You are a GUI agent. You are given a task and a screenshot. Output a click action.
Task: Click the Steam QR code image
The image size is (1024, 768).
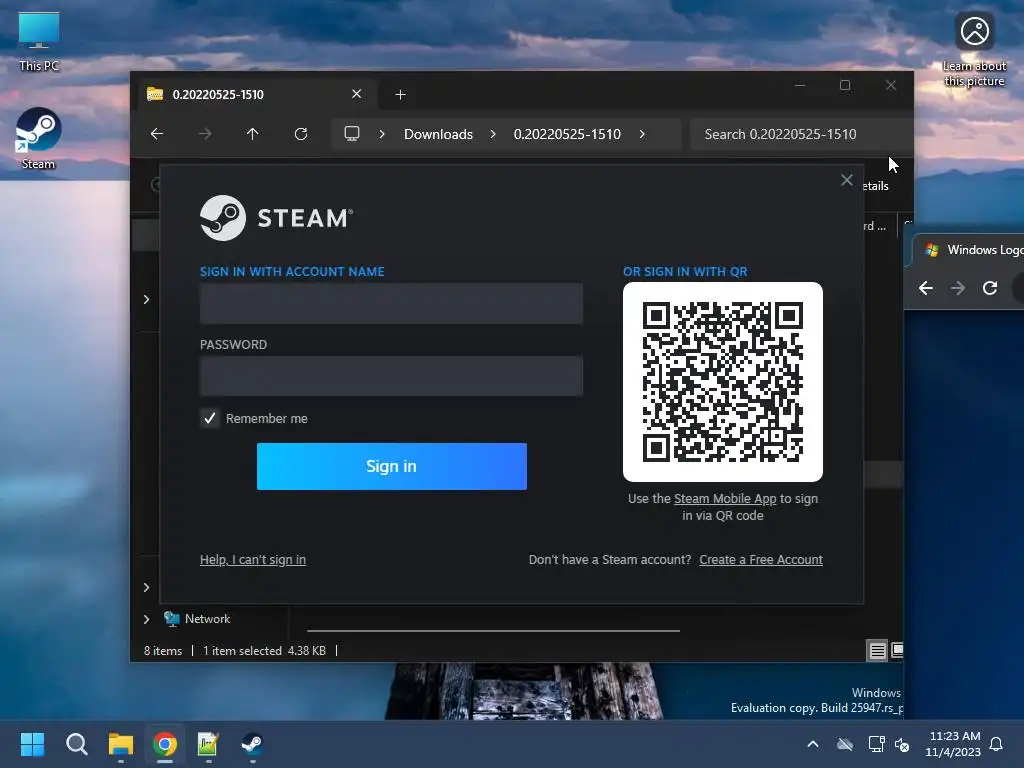722,381
